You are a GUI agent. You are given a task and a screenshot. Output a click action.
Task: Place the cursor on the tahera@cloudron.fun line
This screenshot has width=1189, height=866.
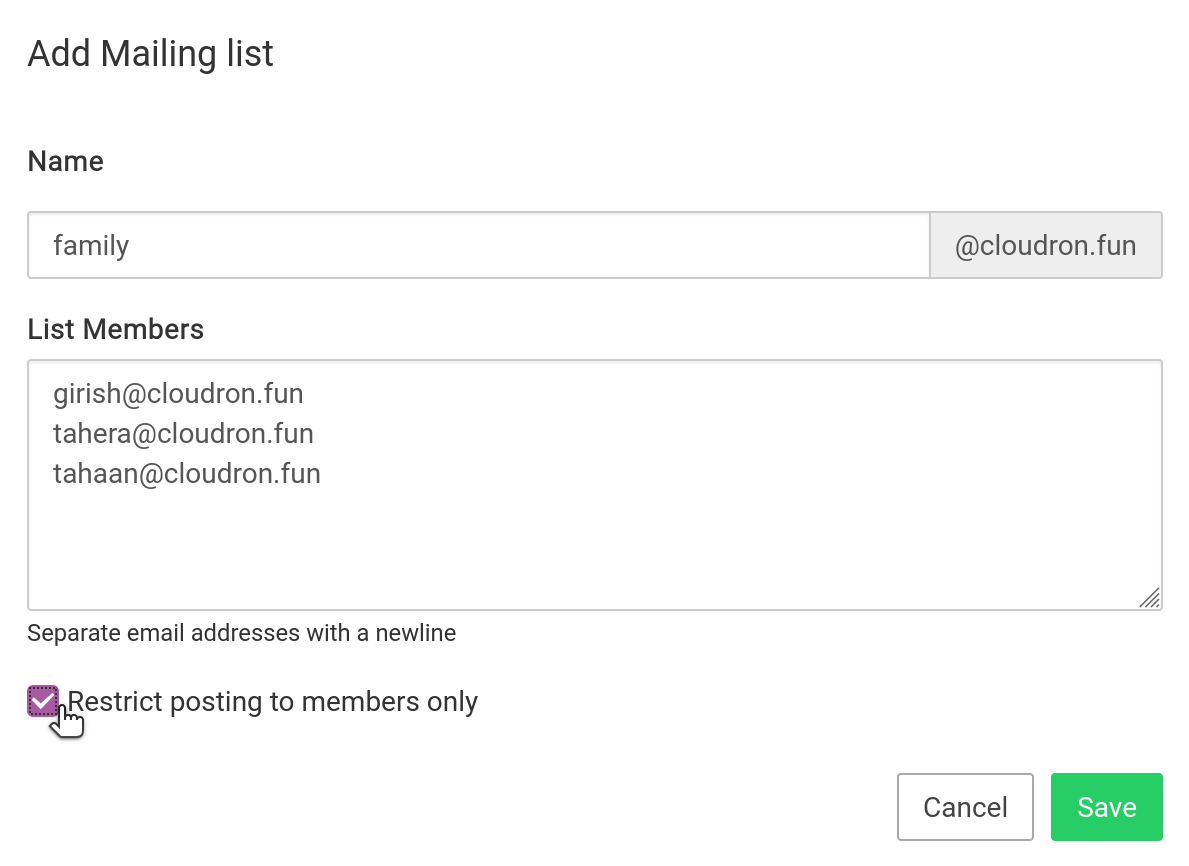point(183,433)
